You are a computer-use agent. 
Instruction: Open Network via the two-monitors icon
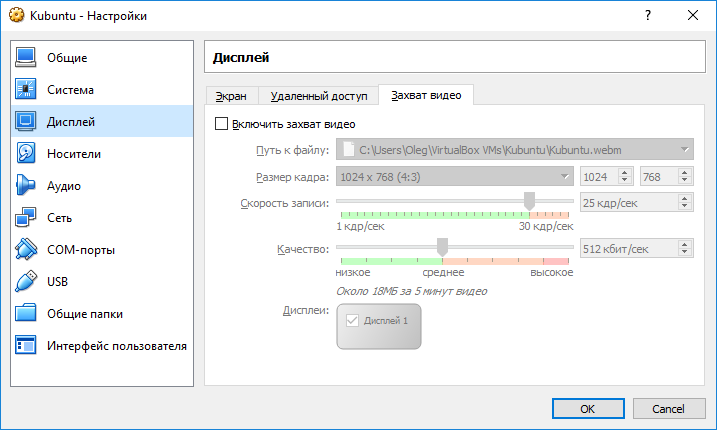point(25,217)
